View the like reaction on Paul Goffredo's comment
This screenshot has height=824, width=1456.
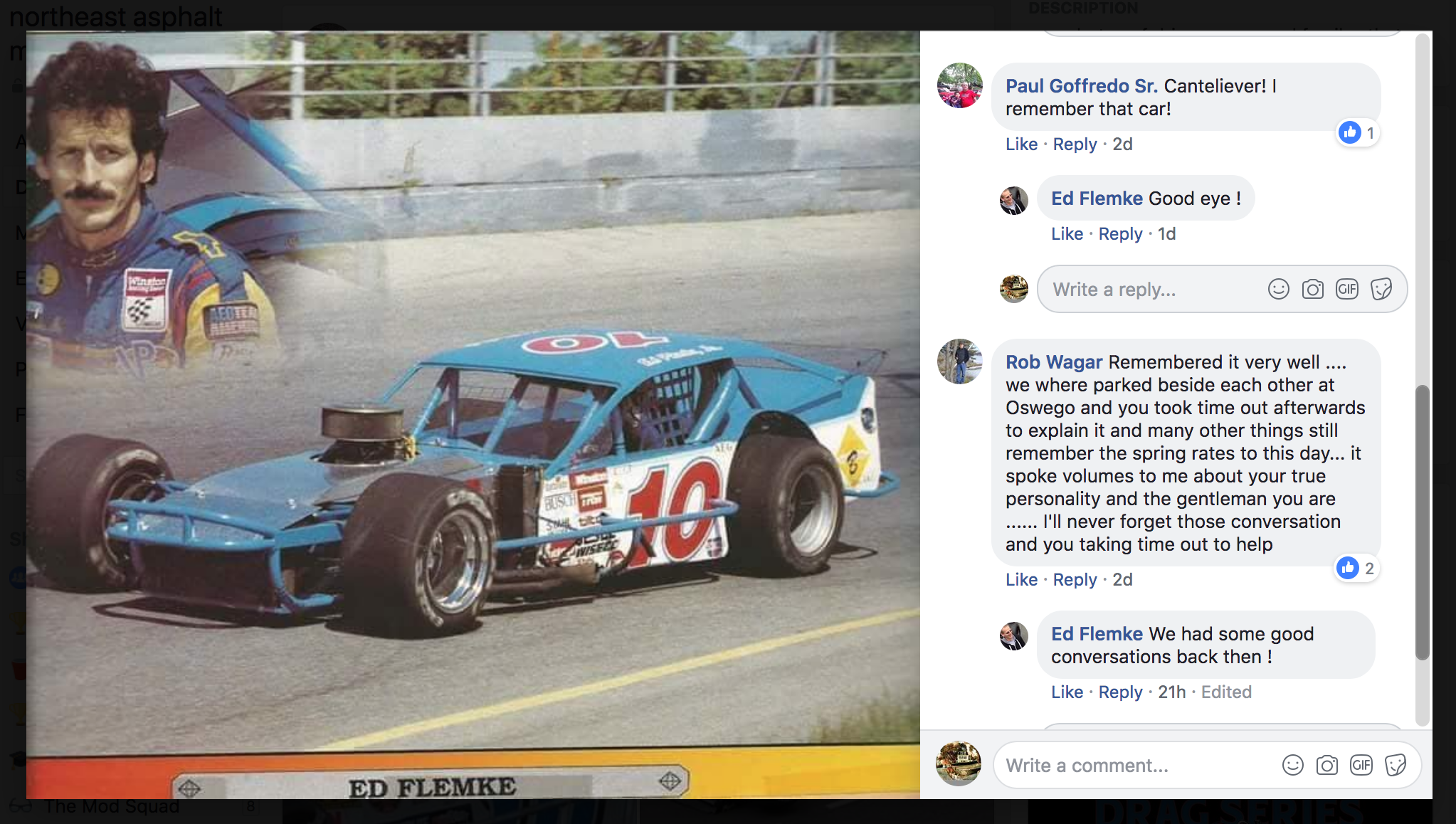pos(1358,132)
